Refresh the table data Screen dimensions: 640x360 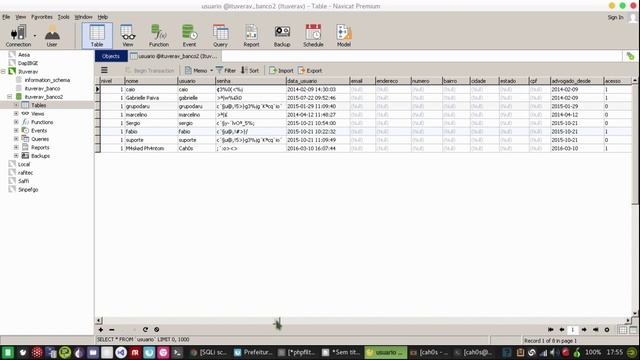pyautogui.click(x=145, y=329)
